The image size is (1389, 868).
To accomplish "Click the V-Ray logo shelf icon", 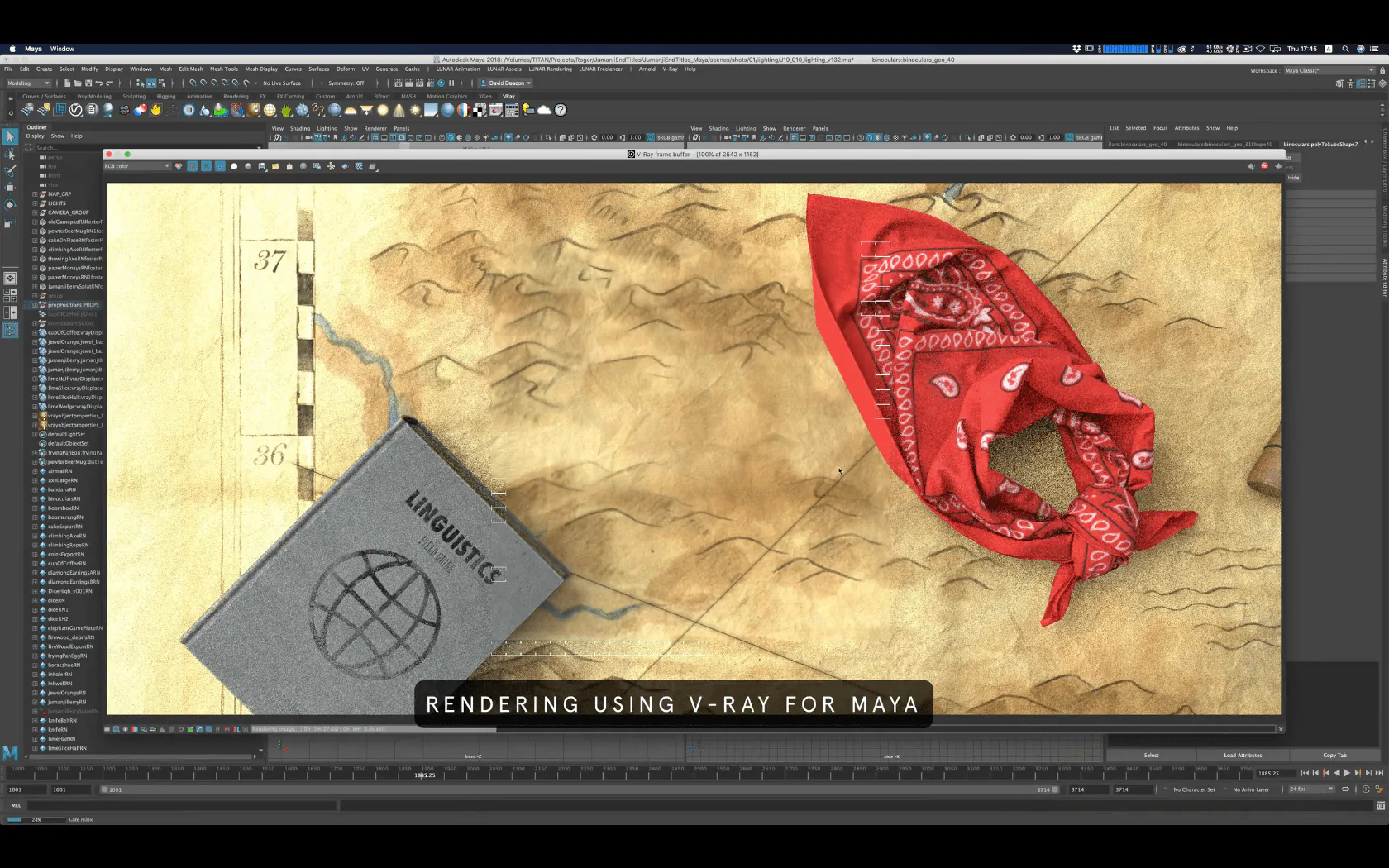I will pos(76,110).
